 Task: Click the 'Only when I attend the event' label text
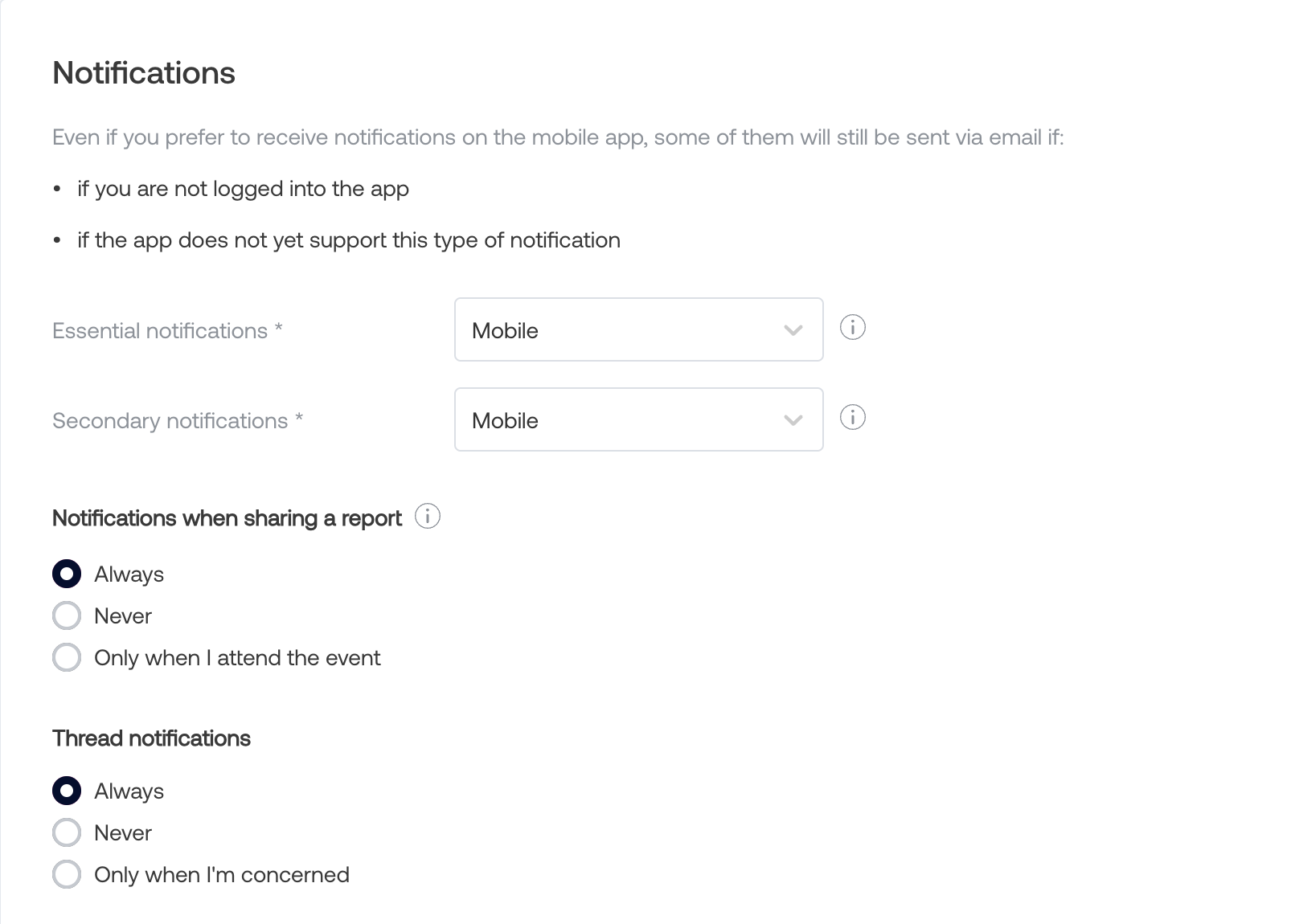(237, 658)
